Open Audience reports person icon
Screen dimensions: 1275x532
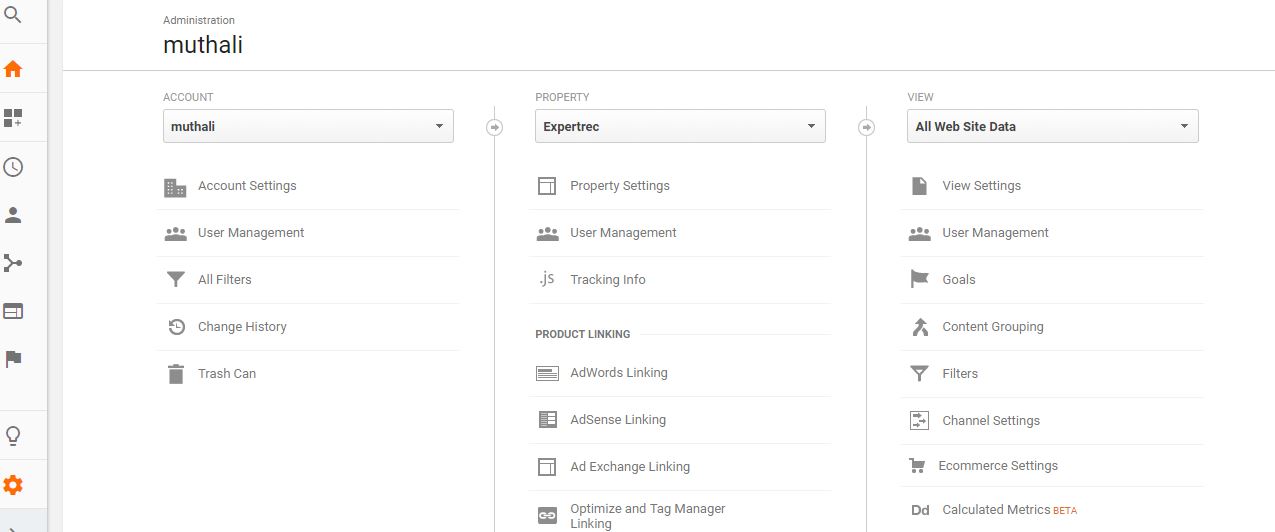13,215
